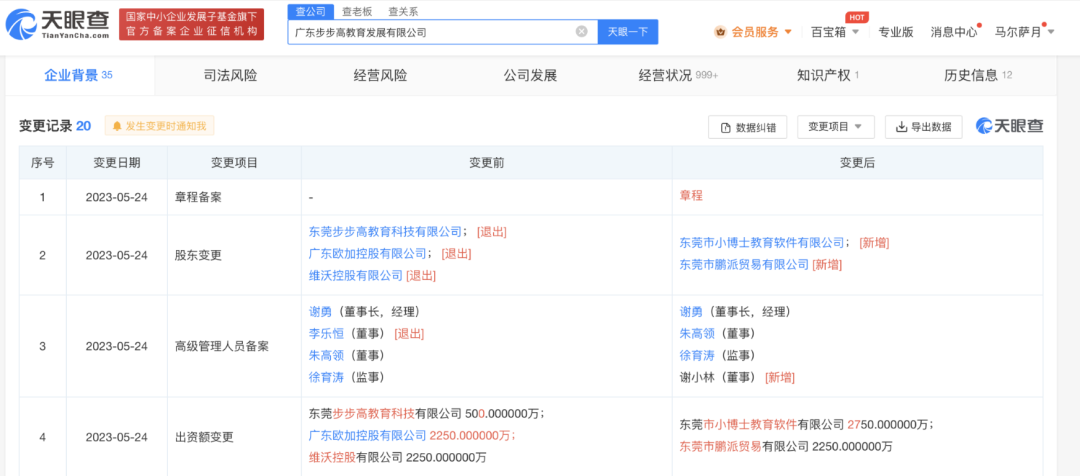Image resolution: width=1080 pixels, height=476 pixels.
Task: Select the 司法风险 tab
Action: [x=231, y=75]
